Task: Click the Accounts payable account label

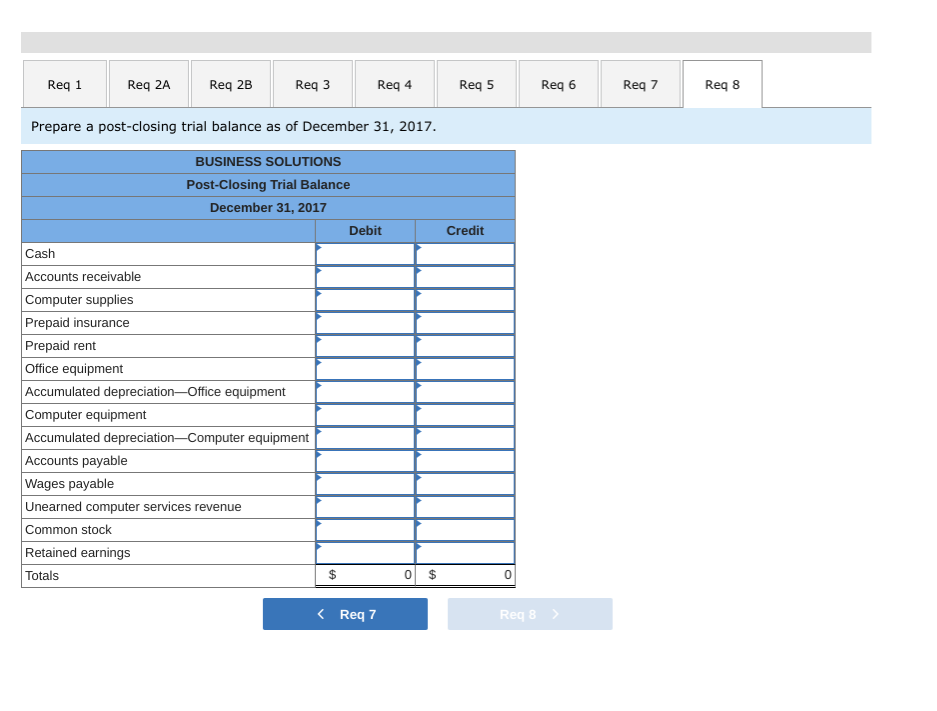Action: point(76,461)
